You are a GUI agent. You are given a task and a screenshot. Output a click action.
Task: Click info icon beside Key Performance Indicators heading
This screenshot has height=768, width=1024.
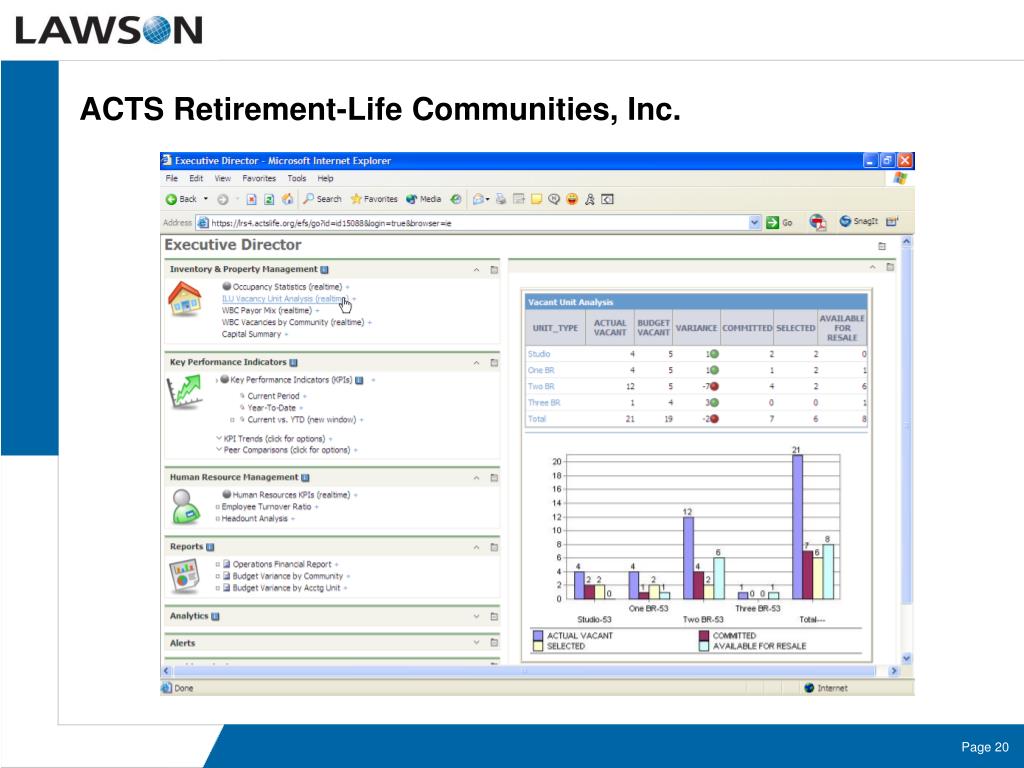tap(293, 362)
